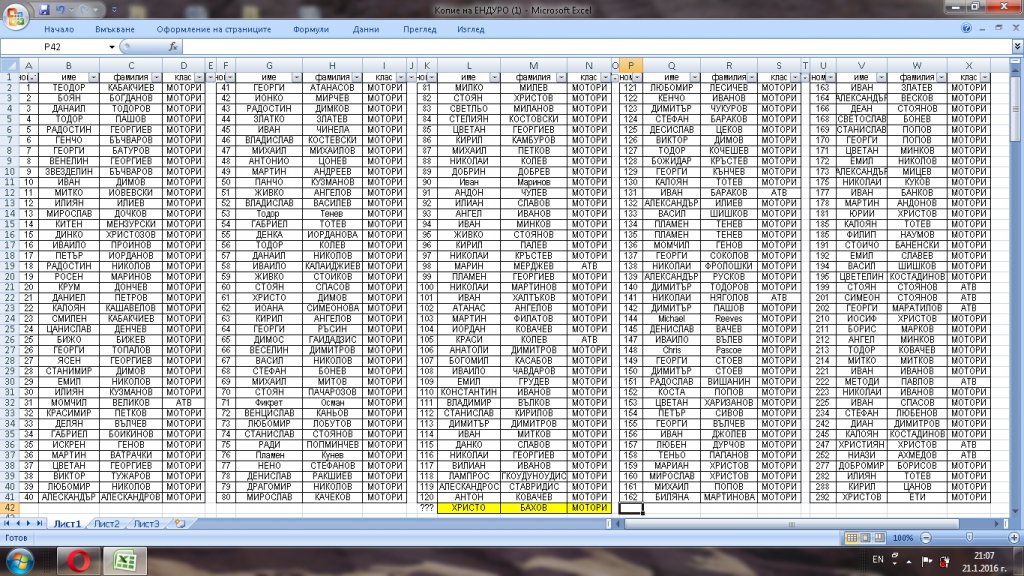Click the cell 'КАБАКЧИЕВ' in row 2
Viewport: 1024px width, 576px height.
pos(131,88)
